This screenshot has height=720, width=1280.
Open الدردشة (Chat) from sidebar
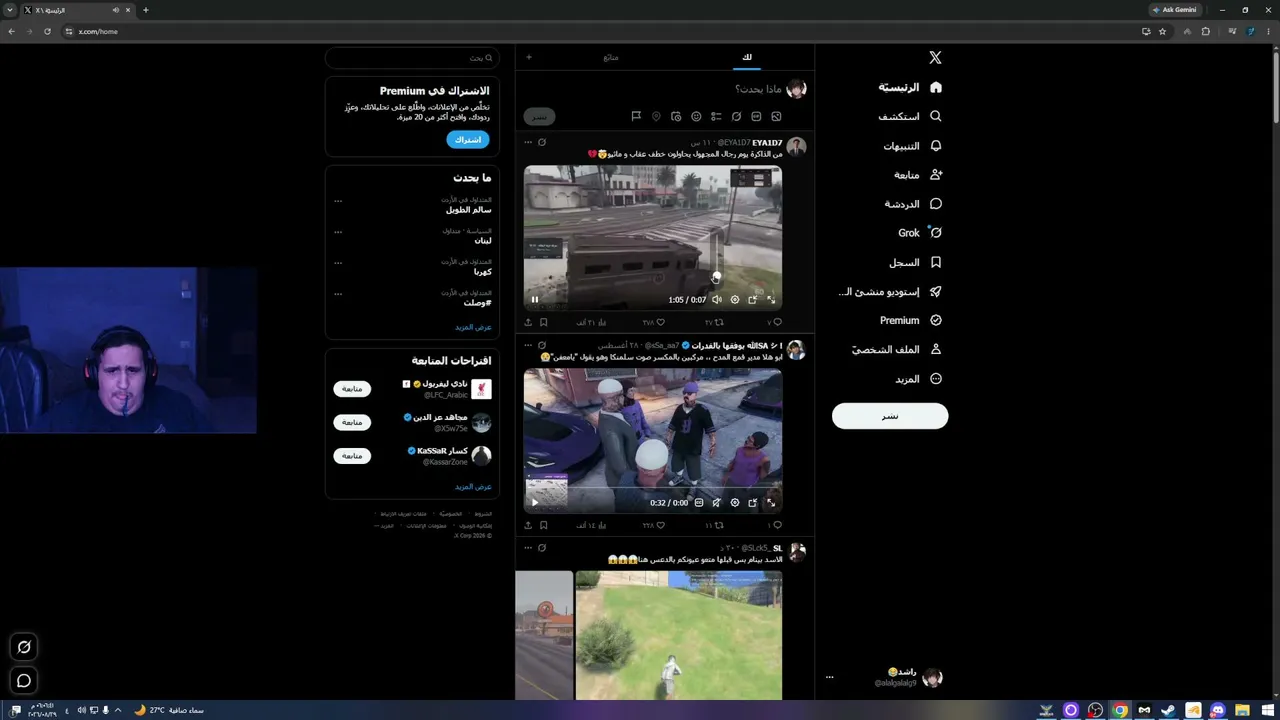914,204
